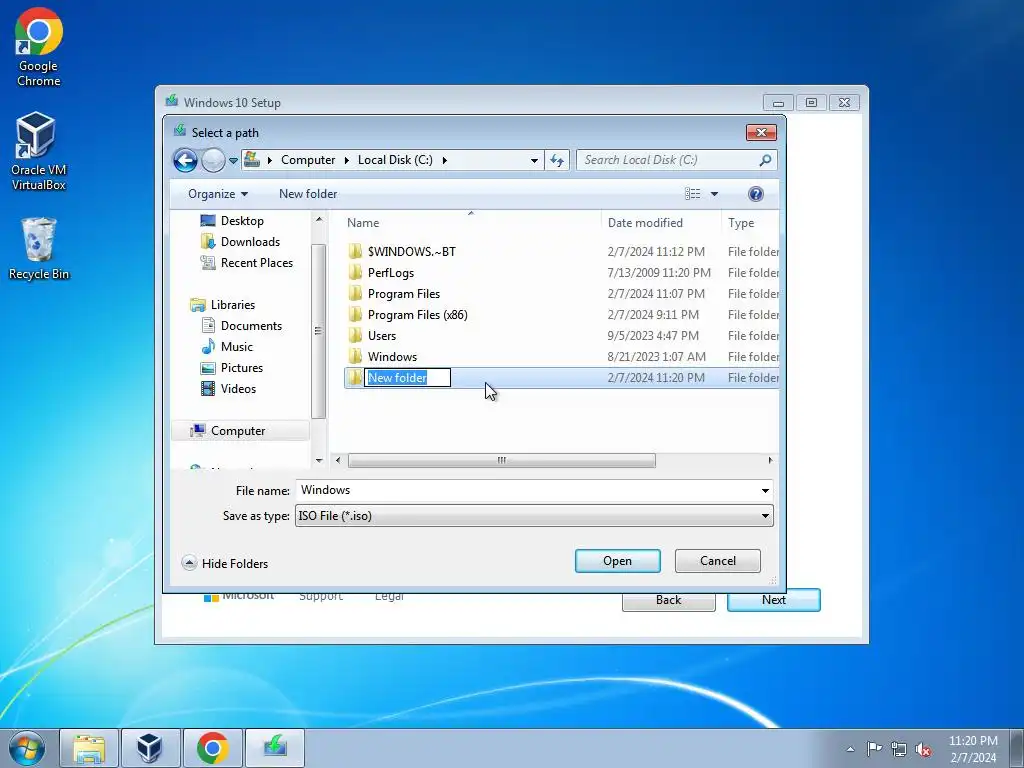Close the Select a path dialog

(x=761, y=133)
